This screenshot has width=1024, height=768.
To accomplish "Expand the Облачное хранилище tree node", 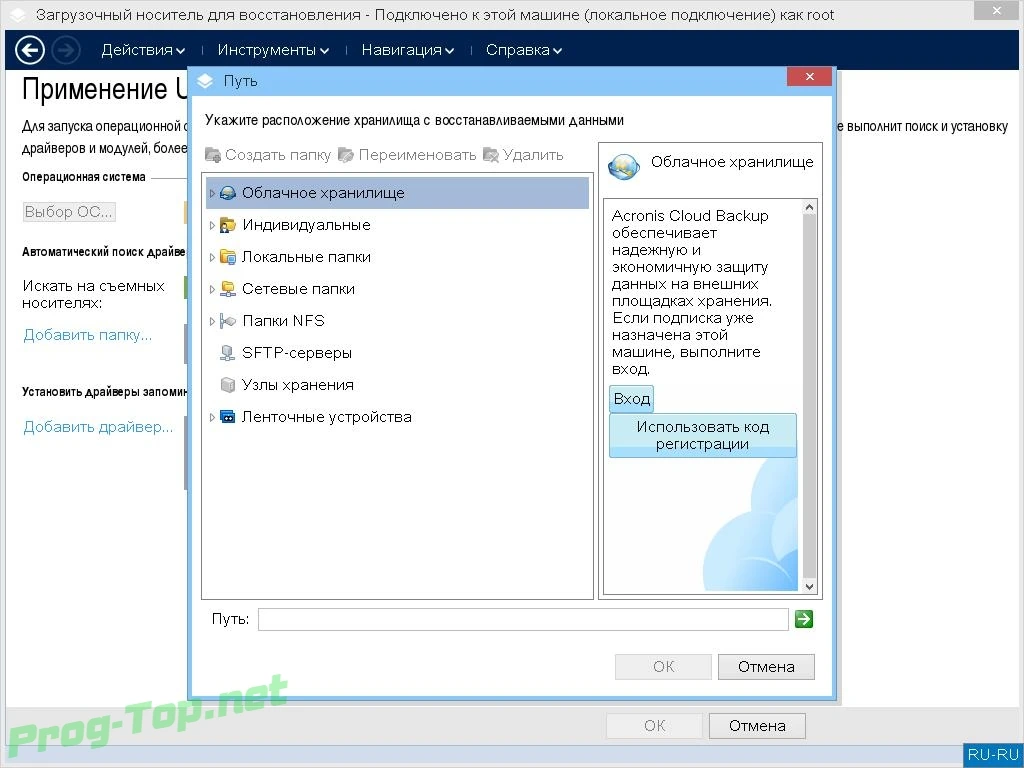I will [x=212, y=193].
